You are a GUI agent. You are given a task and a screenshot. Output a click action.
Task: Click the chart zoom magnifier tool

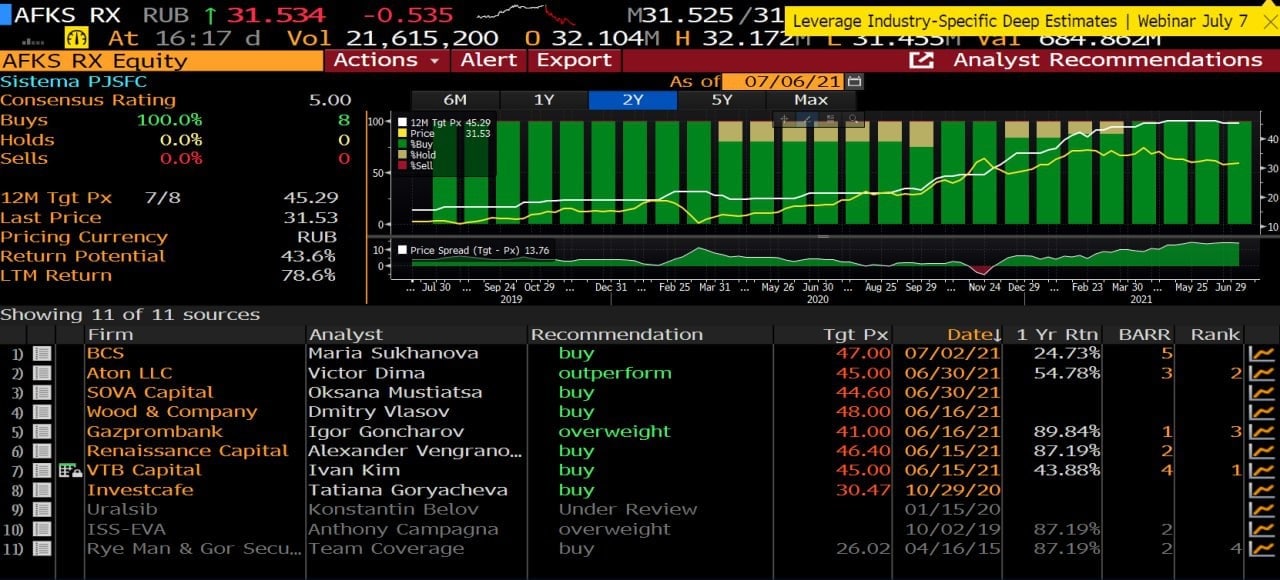click(x=854, y=119)
